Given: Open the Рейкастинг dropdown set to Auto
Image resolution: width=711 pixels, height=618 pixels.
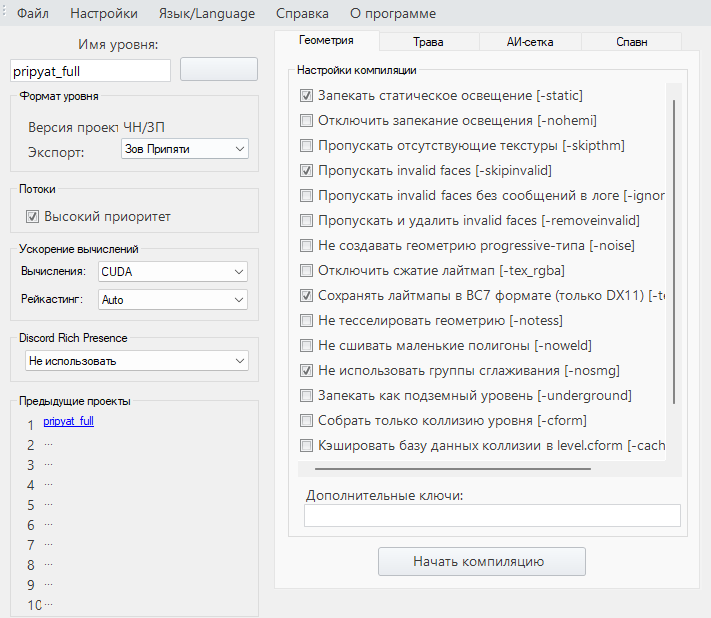Looking at the screenshot, I should tap(173, 300).
